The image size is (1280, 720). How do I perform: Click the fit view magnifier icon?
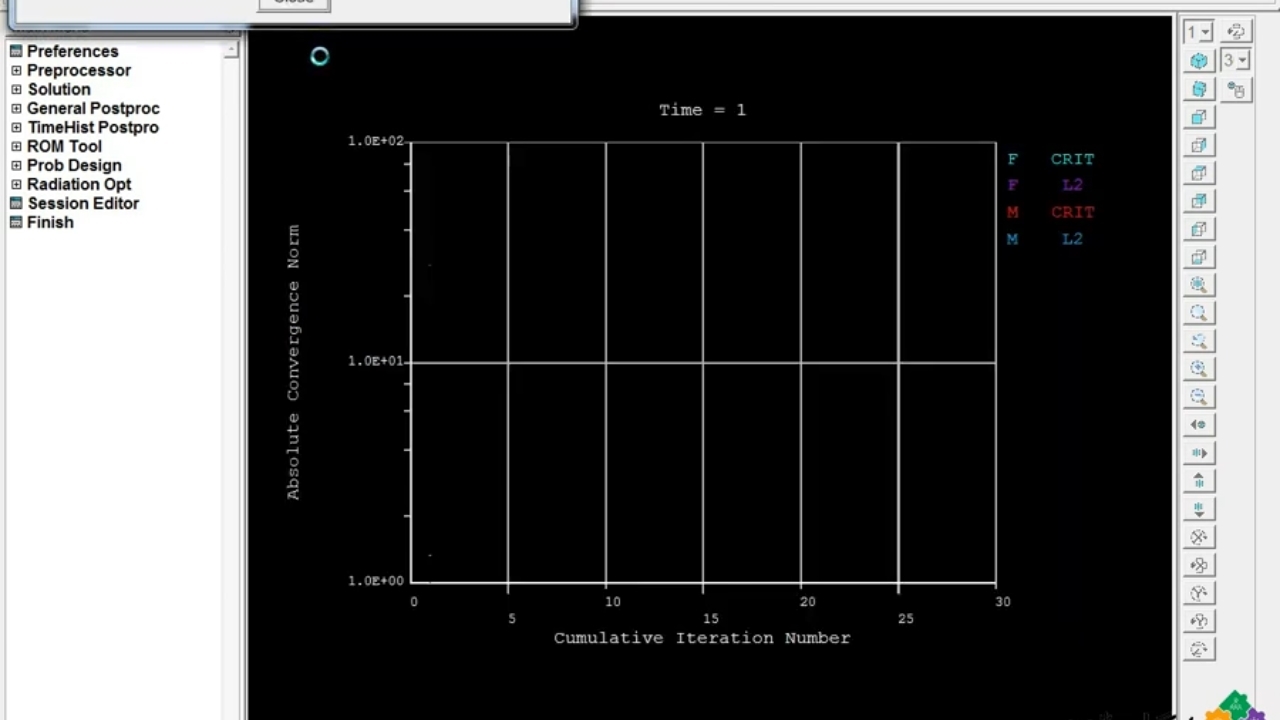pyautogui.click(x=1199, y=285)
